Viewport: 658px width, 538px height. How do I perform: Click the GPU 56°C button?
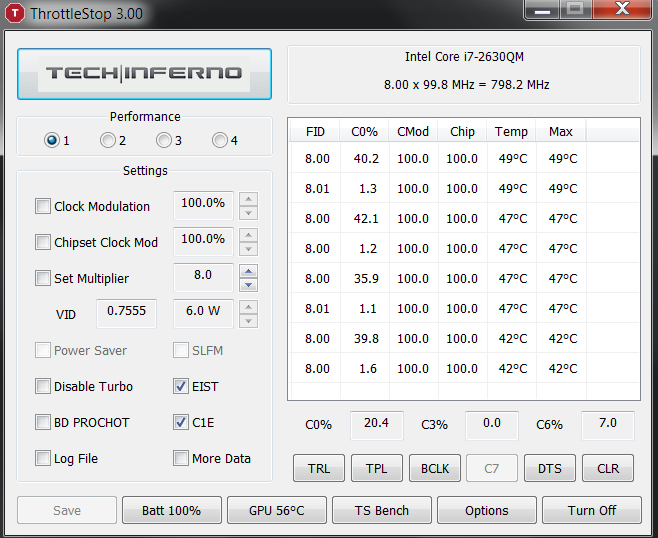point(277,510)
